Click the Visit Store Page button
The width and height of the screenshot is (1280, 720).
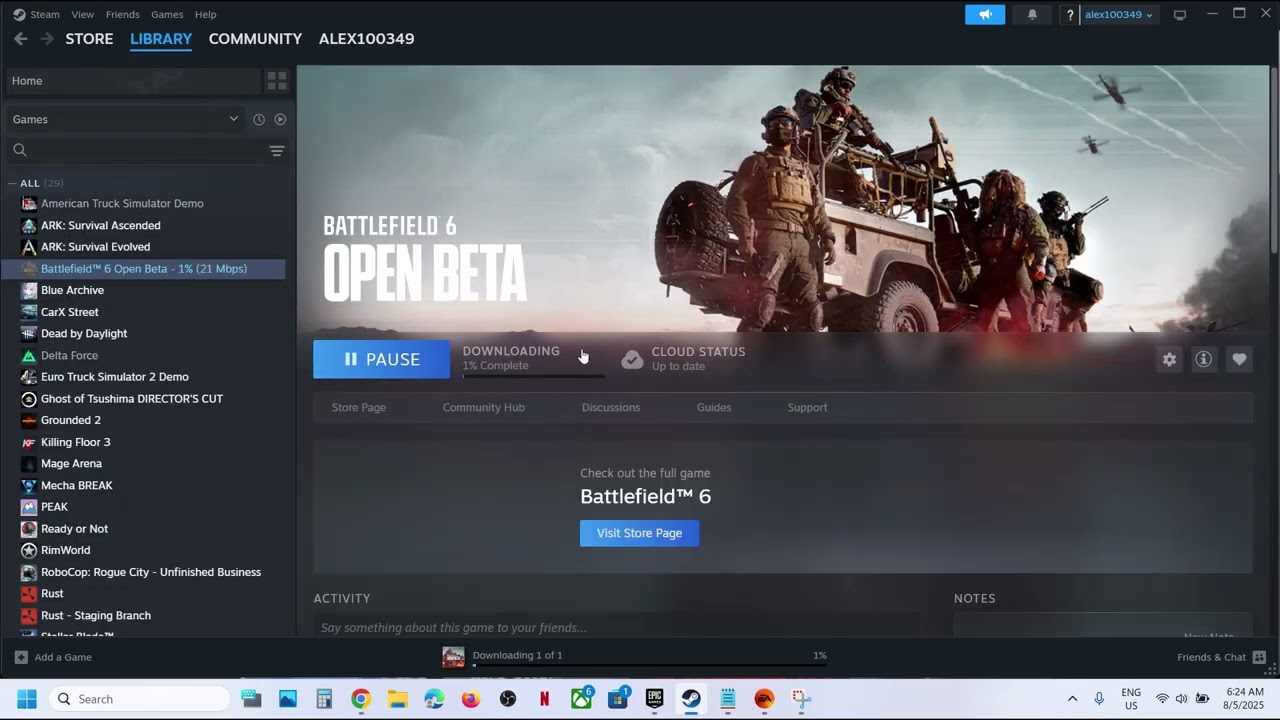tap(639, 533)
